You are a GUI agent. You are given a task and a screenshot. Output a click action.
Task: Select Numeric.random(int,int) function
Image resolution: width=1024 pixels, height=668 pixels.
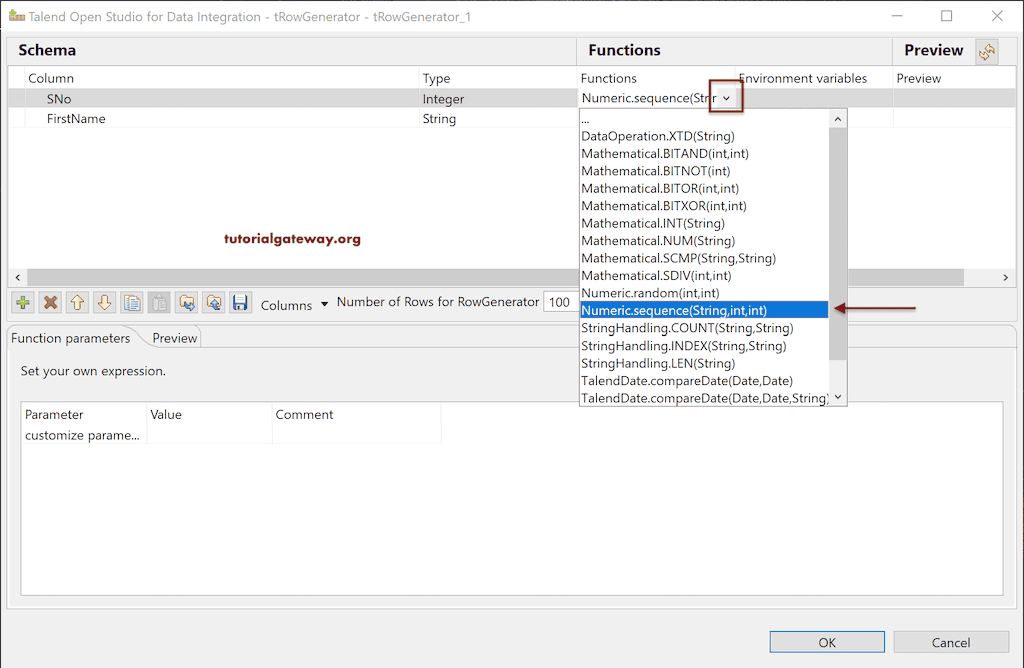coord(704,293)
